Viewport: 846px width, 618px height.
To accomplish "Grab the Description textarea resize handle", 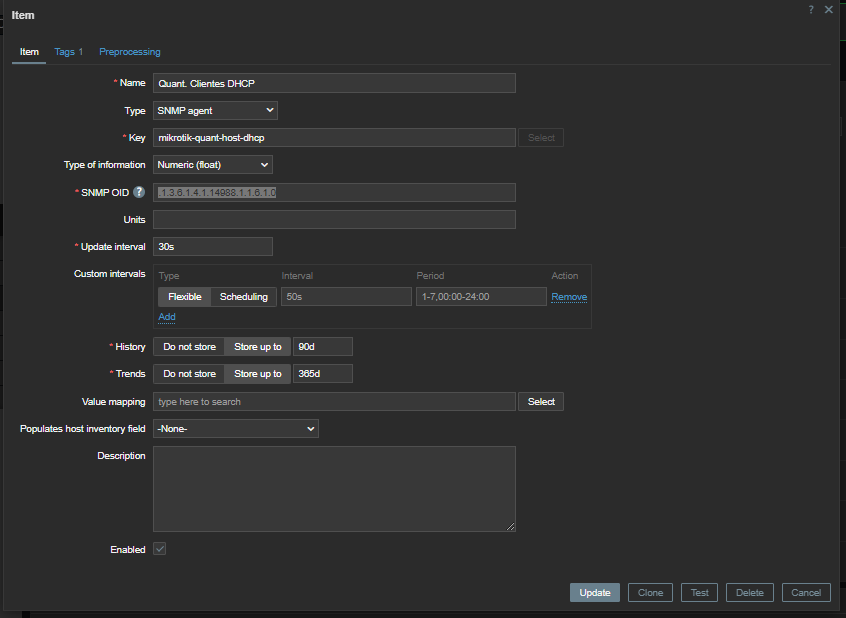I will point(510,527).
